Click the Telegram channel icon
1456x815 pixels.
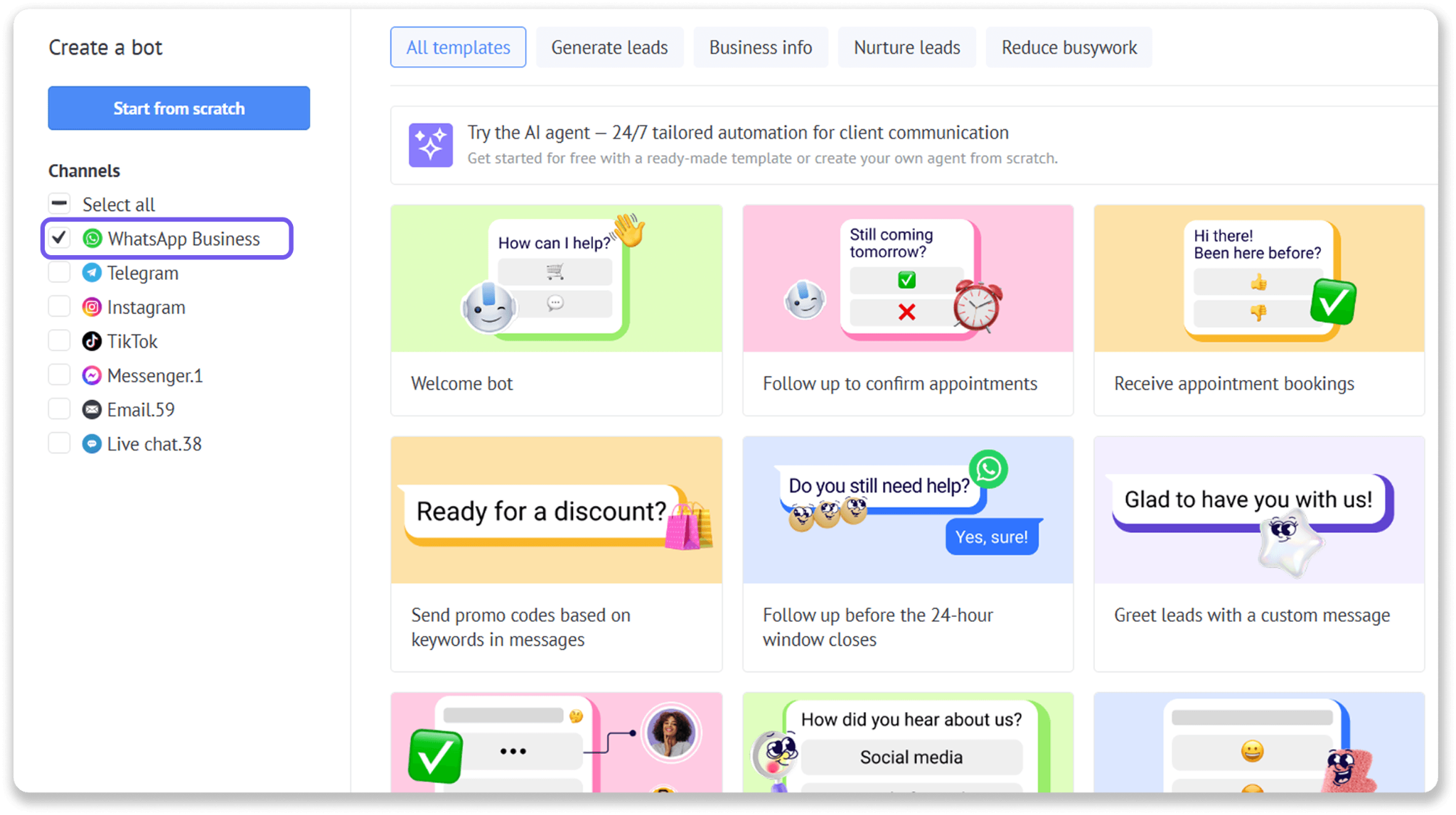point(92,273)
